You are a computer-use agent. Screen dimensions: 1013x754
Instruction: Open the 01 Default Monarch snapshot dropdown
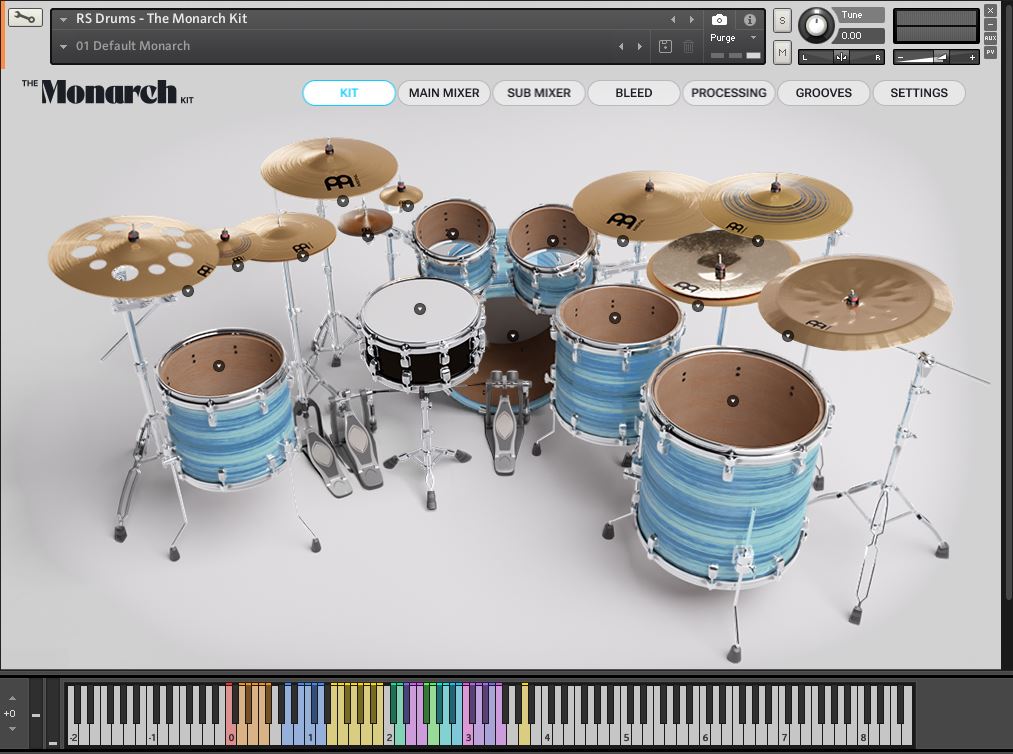click(x=63, y=47)
